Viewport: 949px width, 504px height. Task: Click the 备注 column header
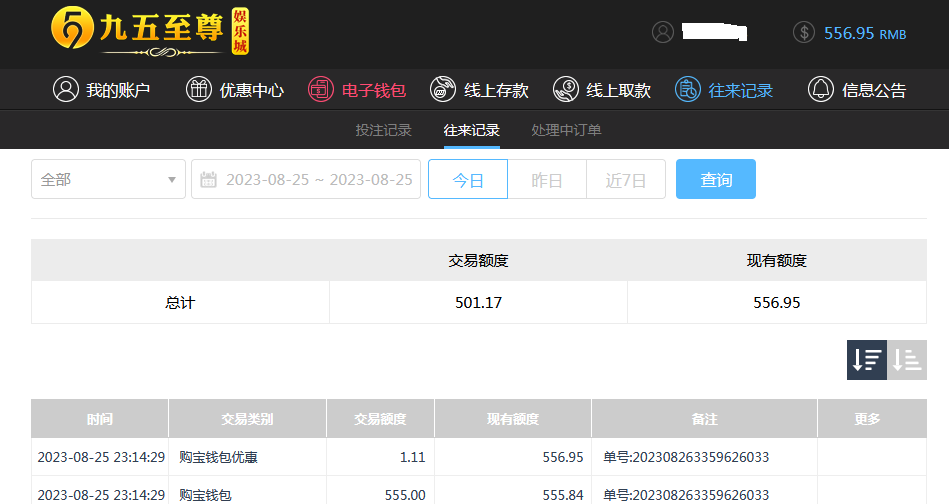pyautogui.click(x=704, y=419)
